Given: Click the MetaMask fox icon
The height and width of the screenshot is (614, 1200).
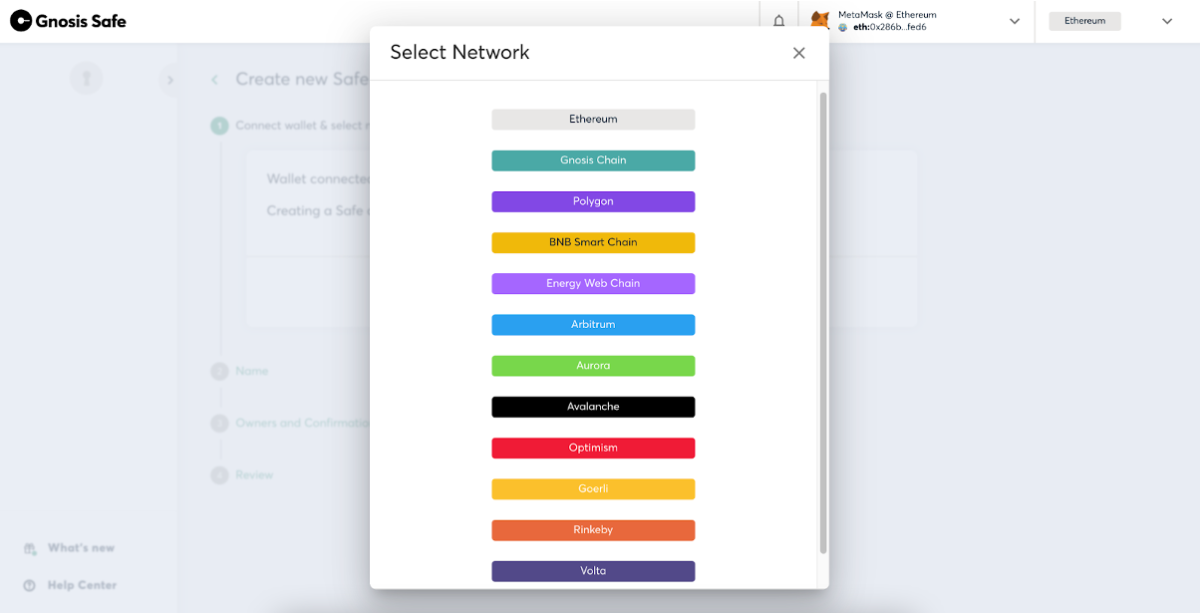Looking at the screenshot, I should (x=820, y=20).
